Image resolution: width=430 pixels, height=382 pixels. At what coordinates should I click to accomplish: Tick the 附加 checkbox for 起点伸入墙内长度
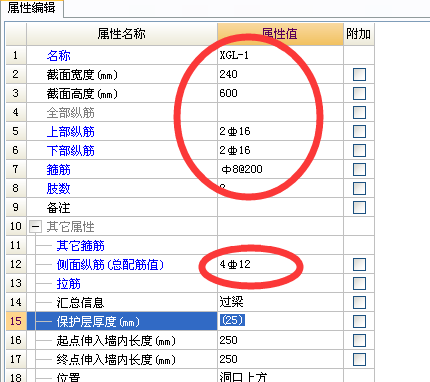pos(359,340)
